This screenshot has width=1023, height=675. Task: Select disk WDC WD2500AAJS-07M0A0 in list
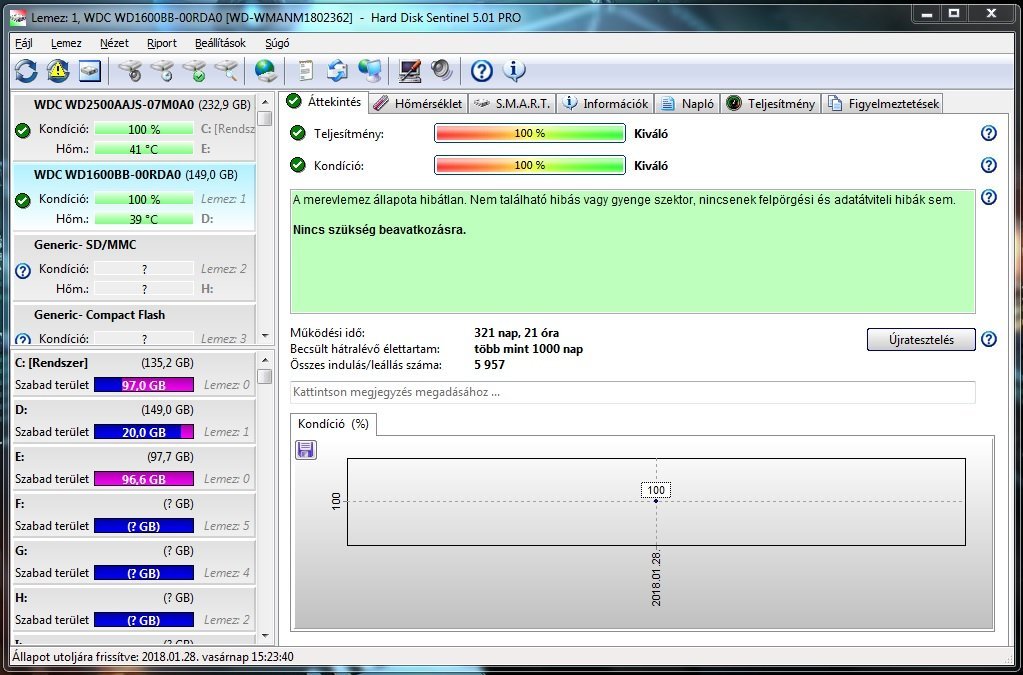click(x=134, y=128)
